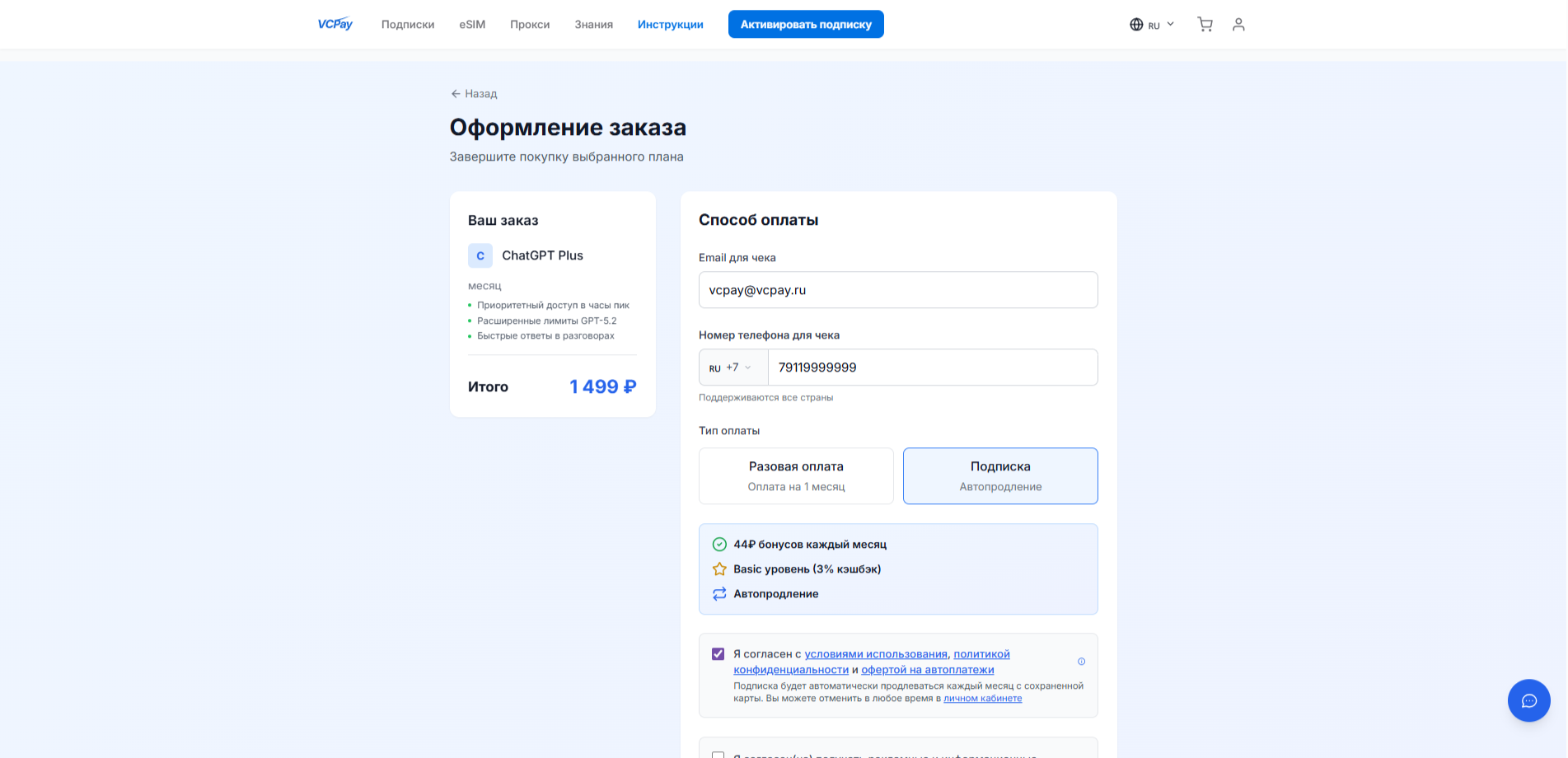This screenshot has height=758, width=1568.
Task: Open политикой конфиденциальности link
Action: pyautogui.click(x=872, y=662)
